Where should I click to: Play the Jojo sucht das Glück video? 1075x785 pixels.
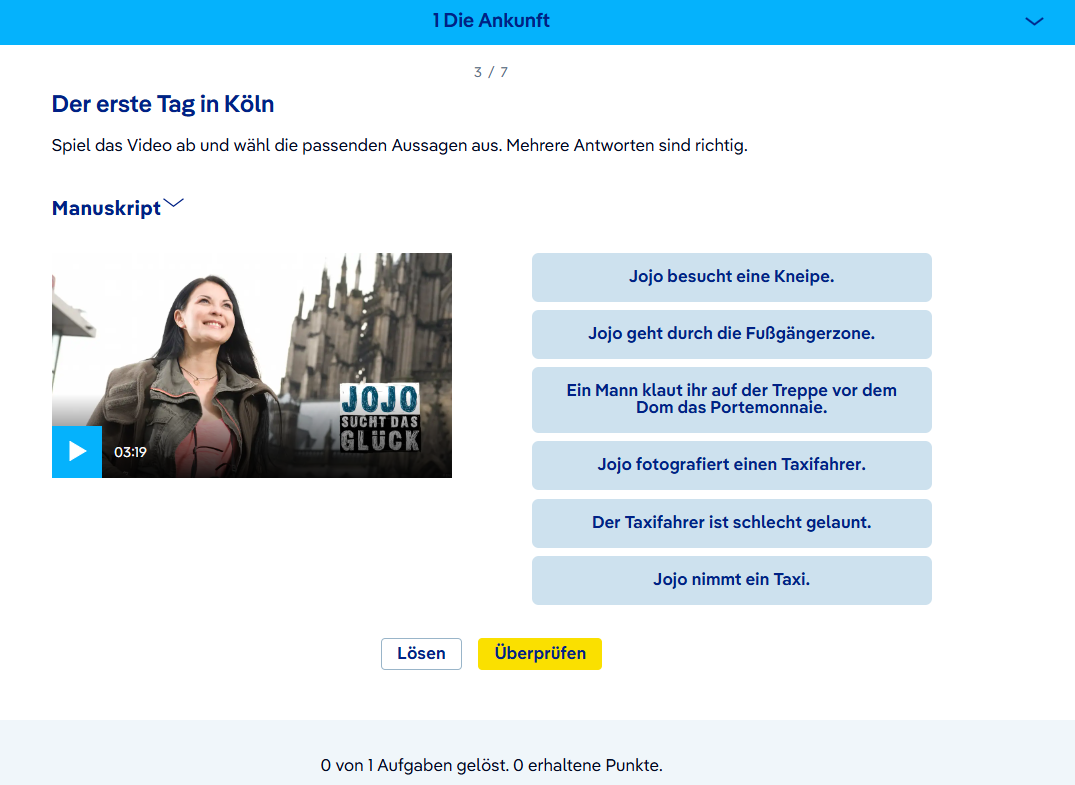pyautogui.click(x=77, y=452)
